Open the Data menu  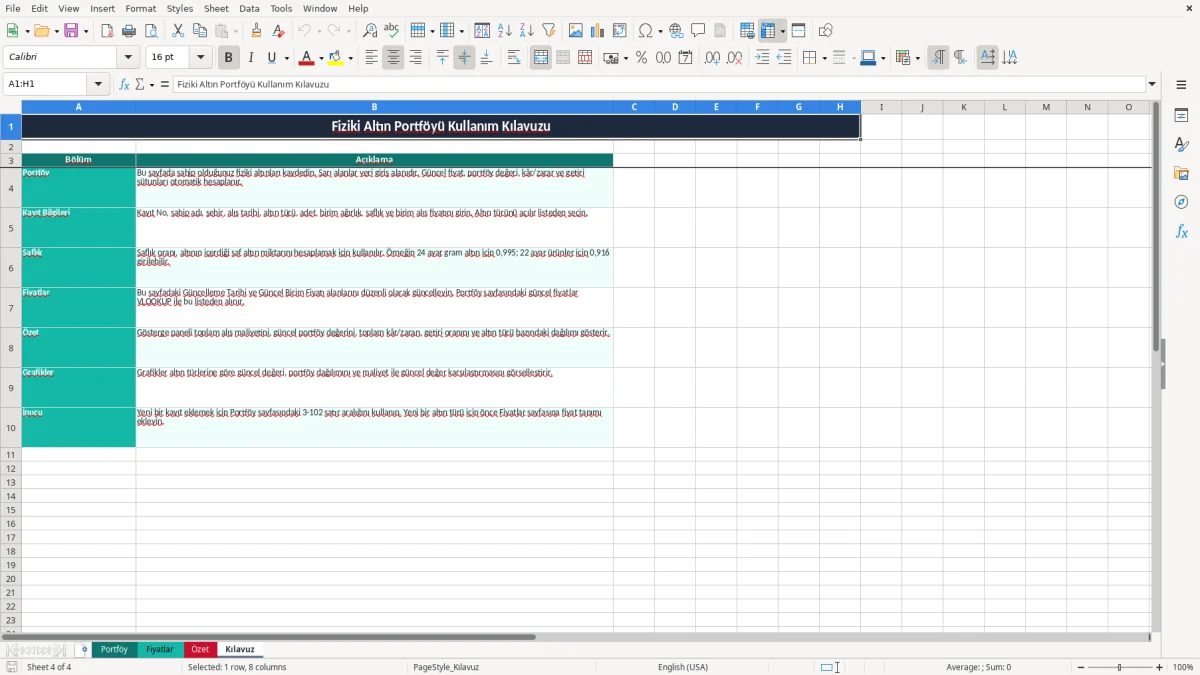[249, 8]
